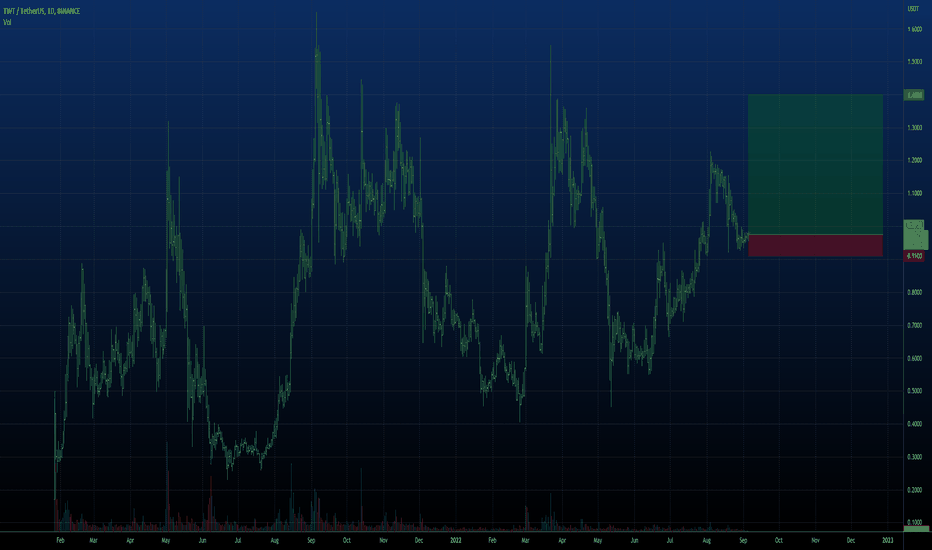Click the Dec label just before 2023
The width and height of the screenshot is (932, 550).
pyautogui.click(x=851, y=540)
